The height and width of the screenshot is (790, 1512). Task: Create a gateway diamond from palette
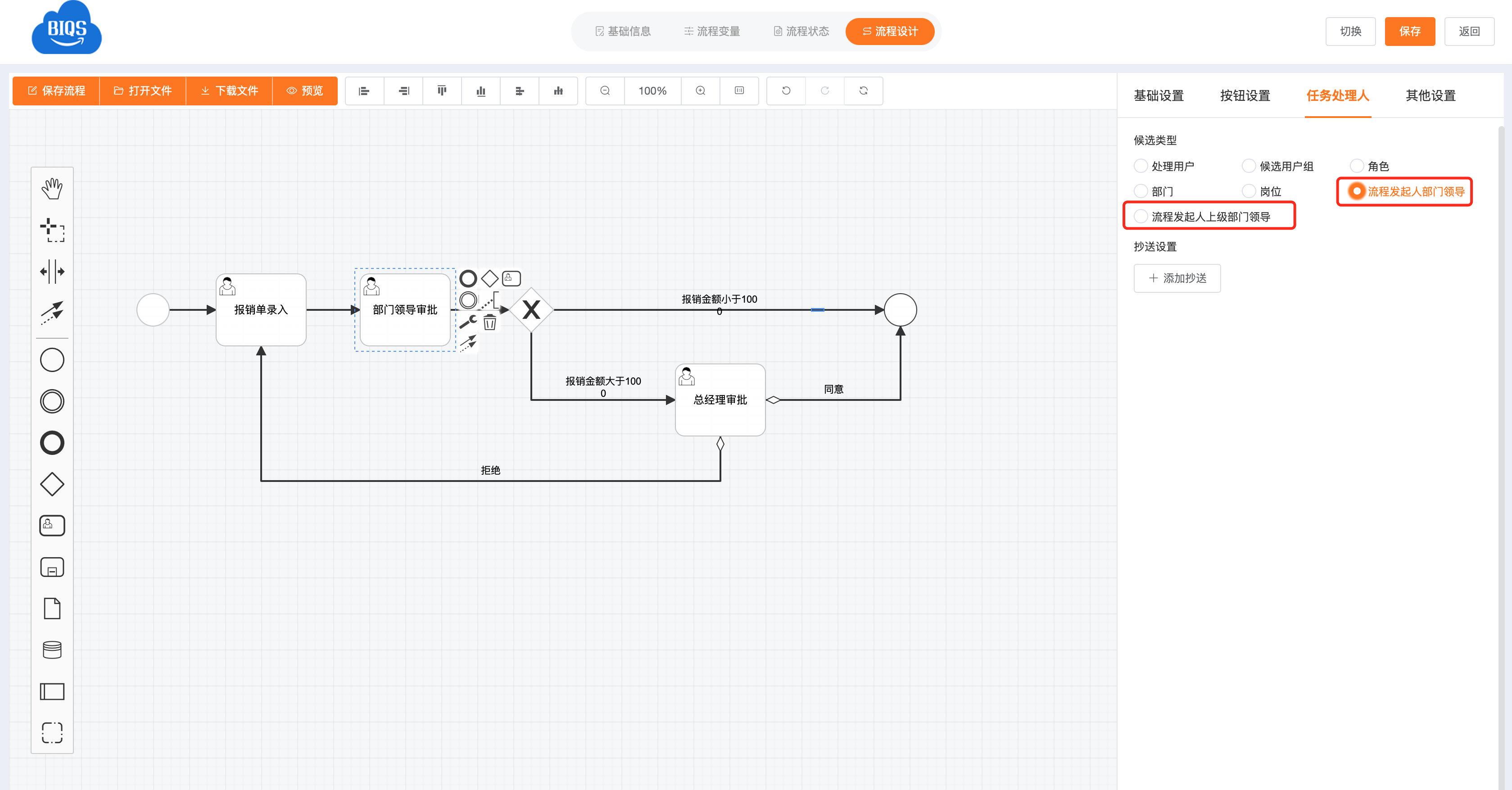52,484
